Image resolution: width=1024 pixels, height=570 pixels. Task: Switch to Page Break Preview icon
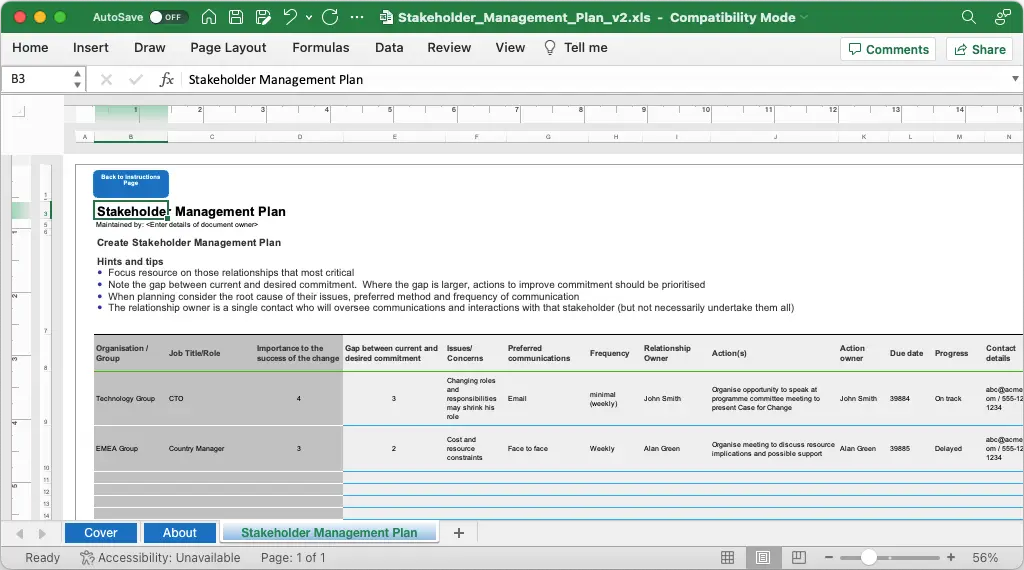point(798,558)
